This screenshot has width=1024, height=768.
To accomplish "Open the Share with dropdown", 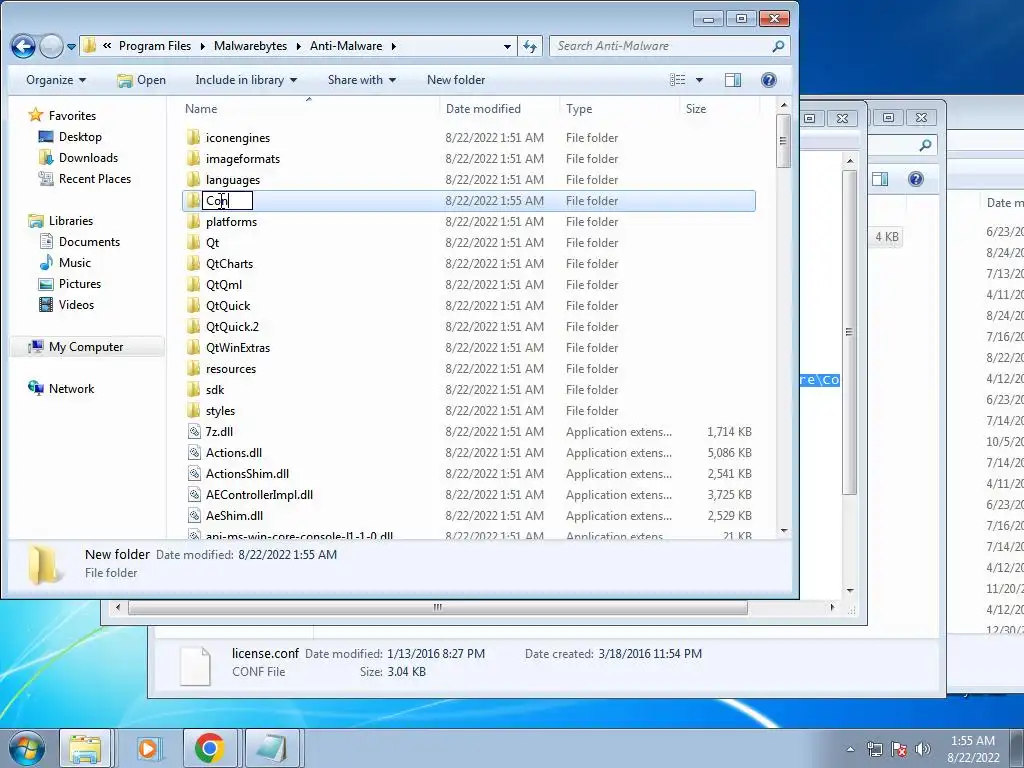I will (362, 80).
